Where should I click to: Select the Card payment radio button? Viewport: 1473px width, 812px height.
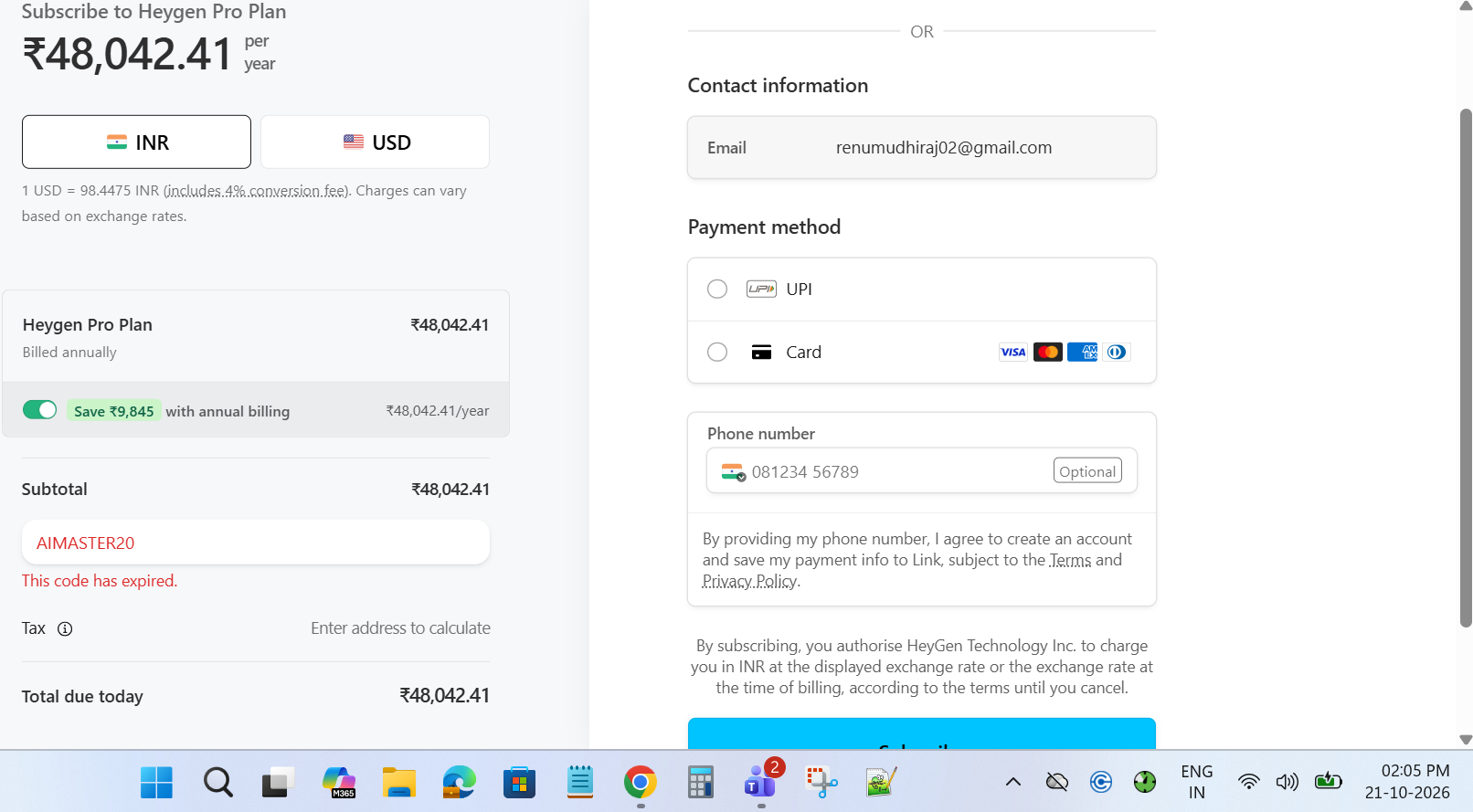coord(717,353)
